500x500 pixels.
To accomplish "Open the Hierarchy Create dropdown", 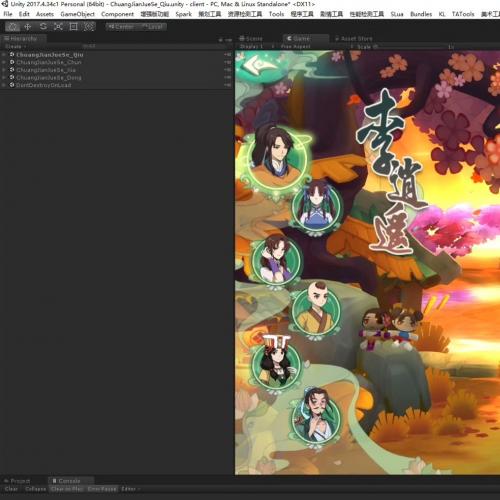I will click(x=15, y=46).
